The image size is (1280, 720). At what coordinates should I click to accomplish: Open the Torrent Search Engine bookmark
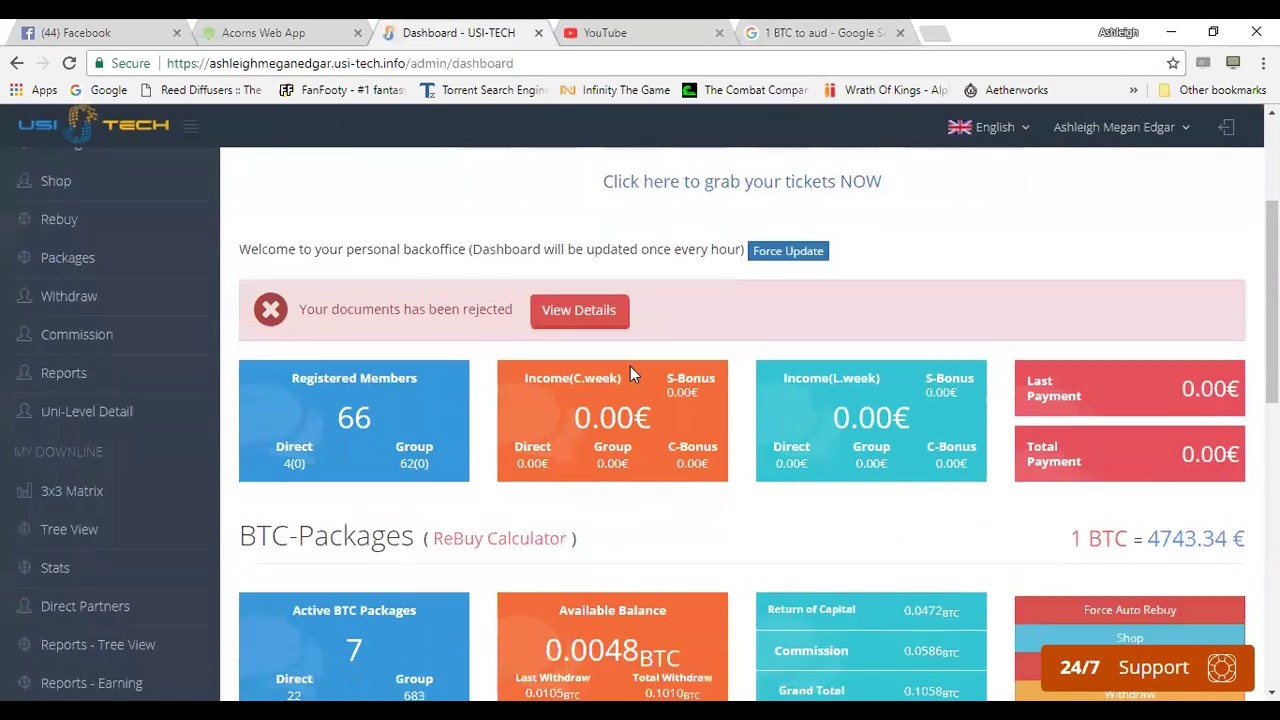point(483,90)
